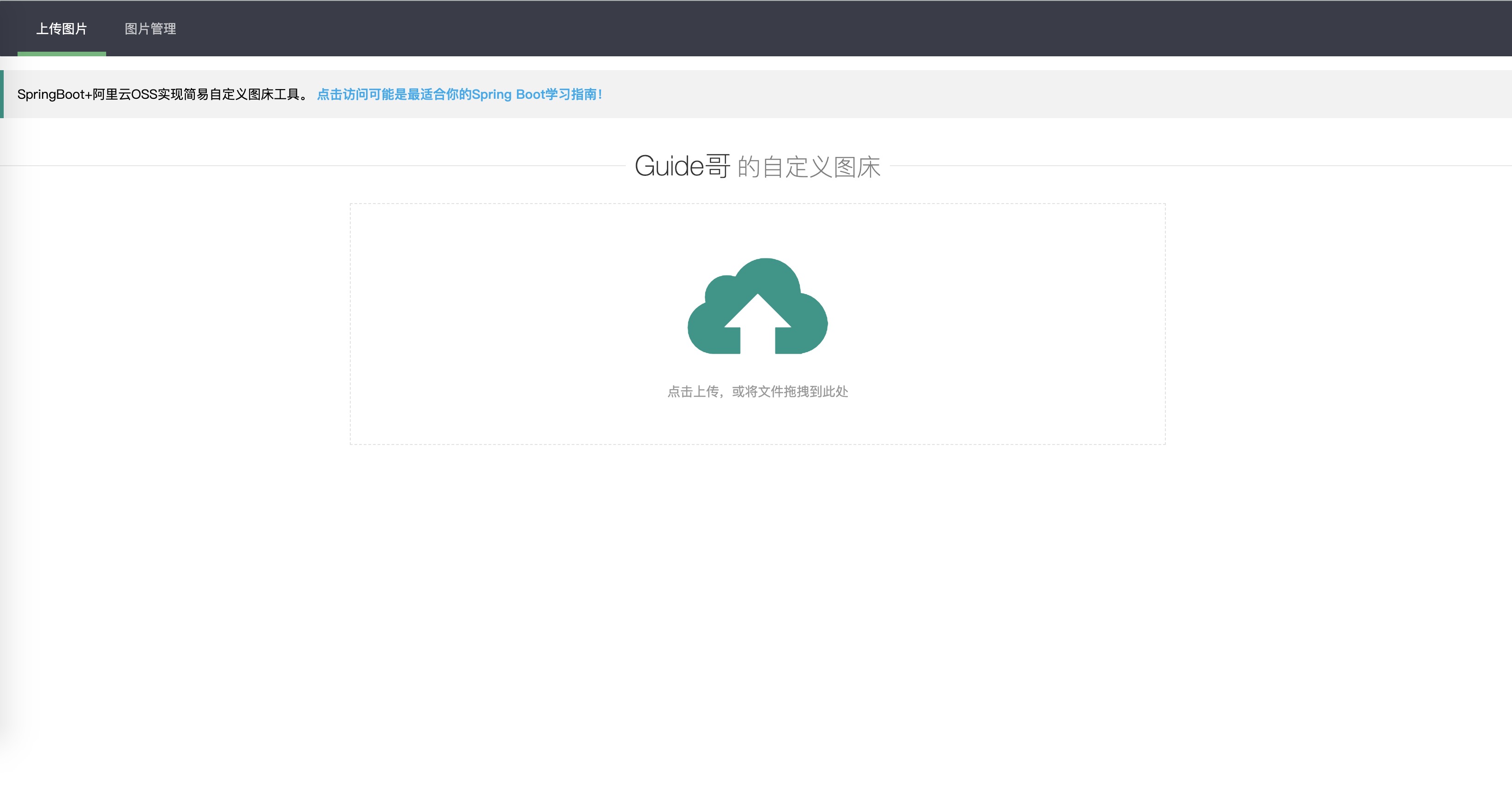Click top dashed border of upload zone
This screenshot has width=1512, height=793.
click(x=757, y=204)
